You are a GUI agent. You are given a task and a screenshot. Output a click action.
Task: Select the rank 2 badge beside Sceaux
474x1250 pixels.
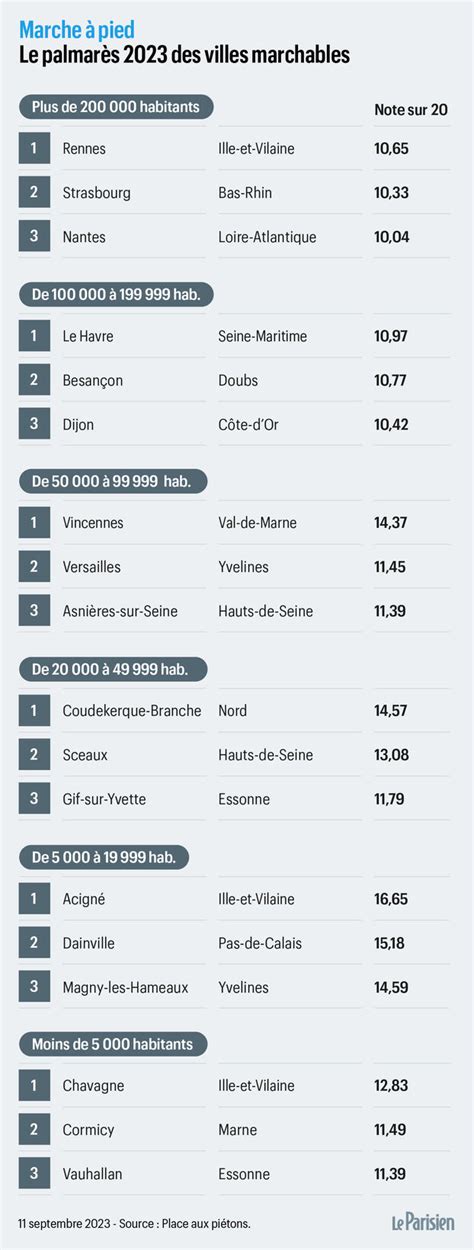tap(34, 754)
